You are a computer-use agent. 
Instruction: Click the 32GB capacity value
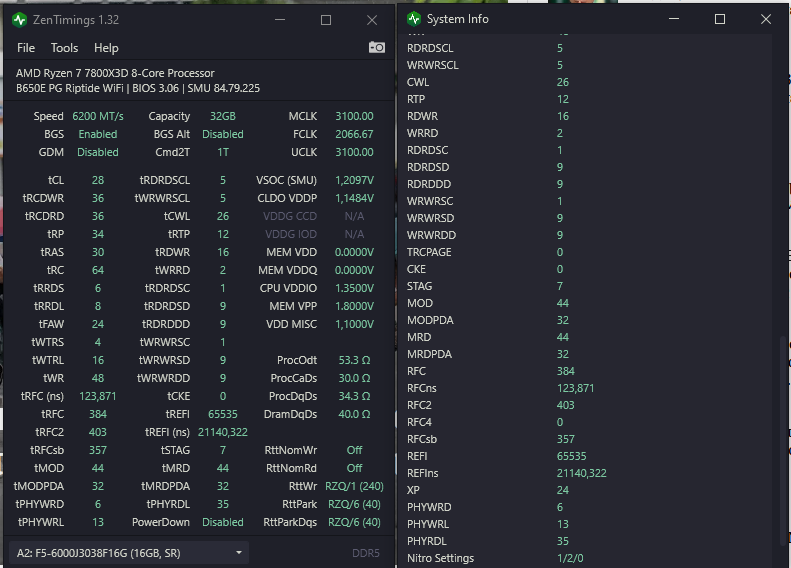coord(222,116)
